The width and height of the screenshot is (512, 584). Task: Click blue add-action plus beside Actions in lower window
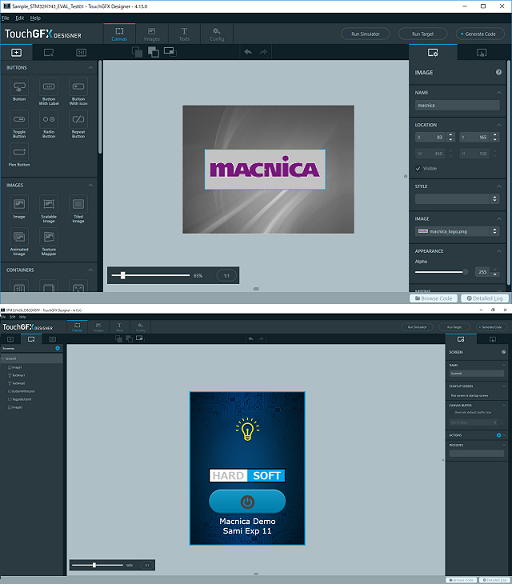tap(499, 435)
